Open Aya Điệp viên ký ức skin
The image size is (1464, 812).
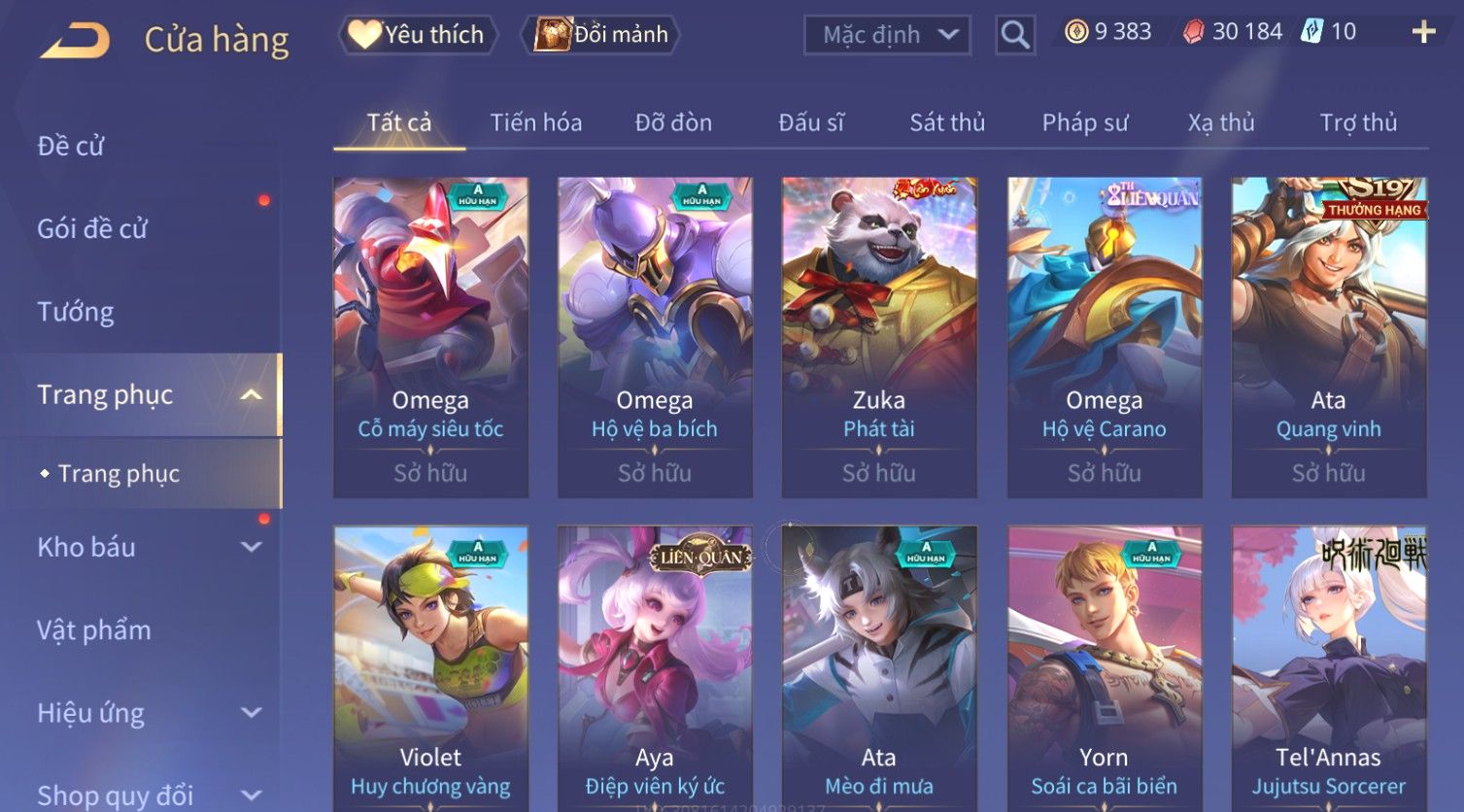click(x=655, y=668)
